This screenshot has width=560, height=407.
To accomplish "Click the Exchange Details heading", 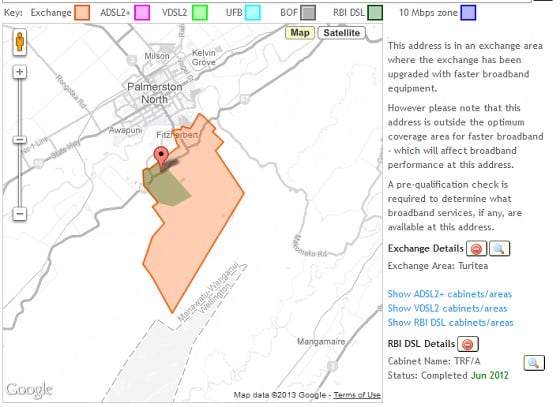I will coord(426,248).
